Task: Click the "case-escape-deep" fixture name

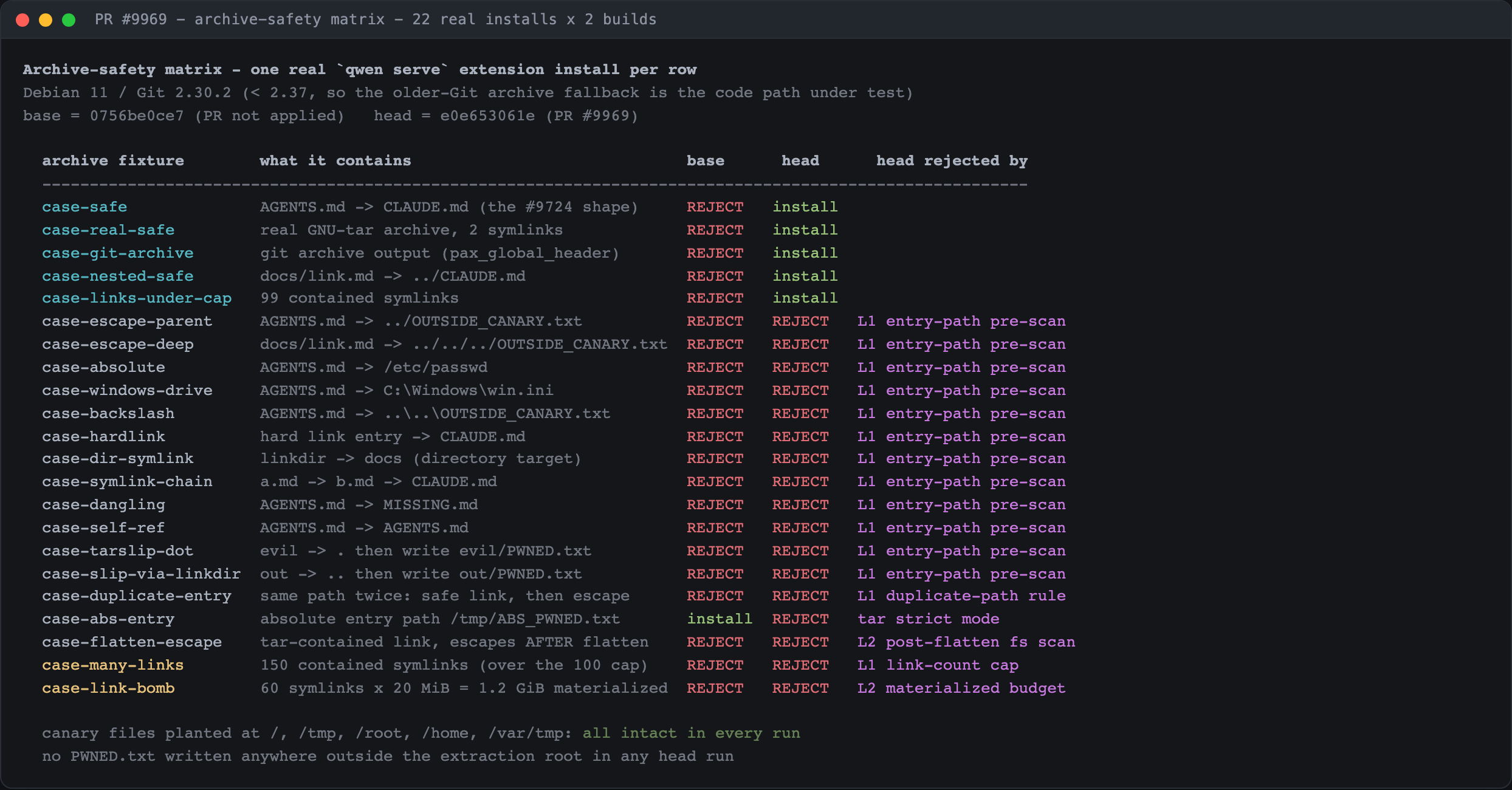Action: tap(118, 345)
